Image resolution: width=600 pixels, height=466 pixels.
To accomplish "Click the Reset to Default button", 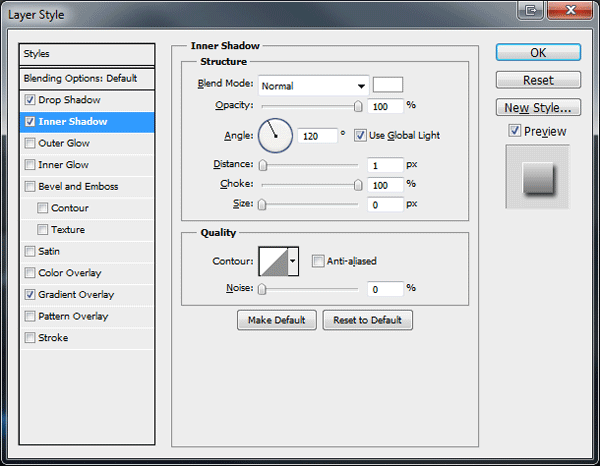I will (x=367, y=320).
